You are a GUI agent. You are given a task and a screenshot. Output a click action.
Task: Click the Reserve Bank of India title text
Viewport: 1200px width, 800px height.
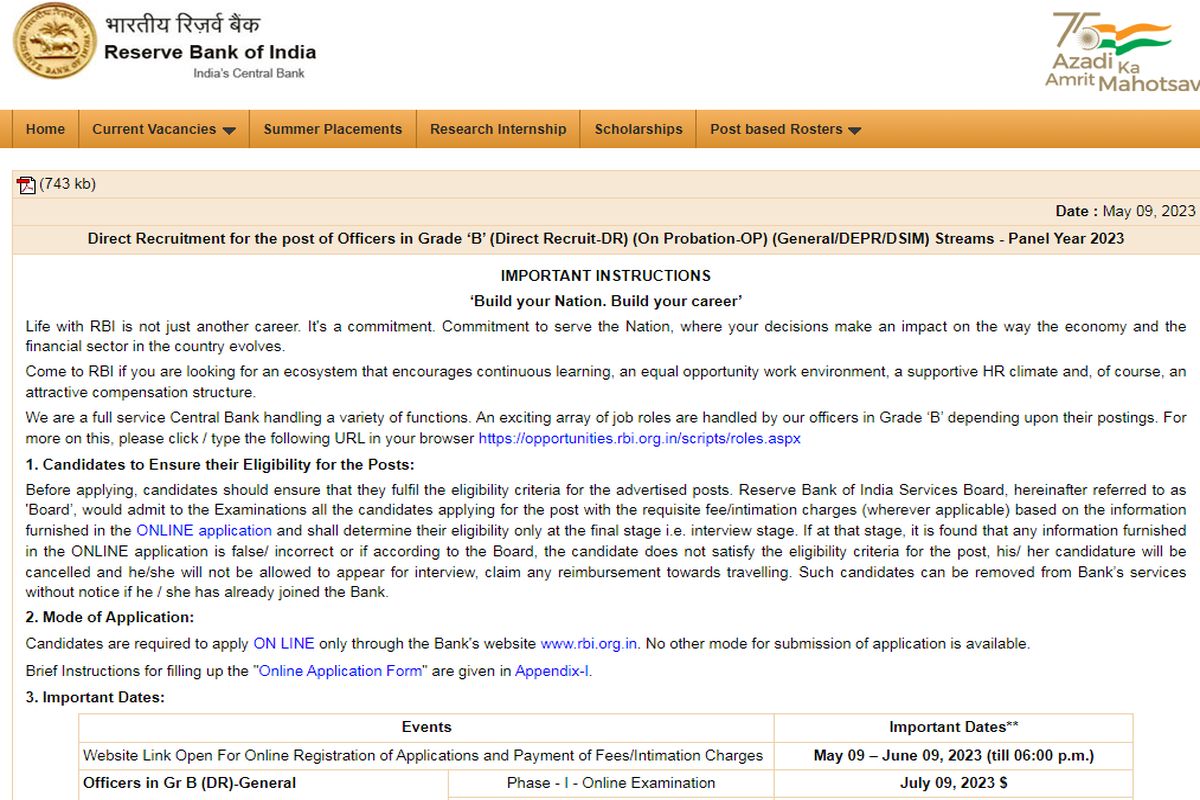click(210, 52)
